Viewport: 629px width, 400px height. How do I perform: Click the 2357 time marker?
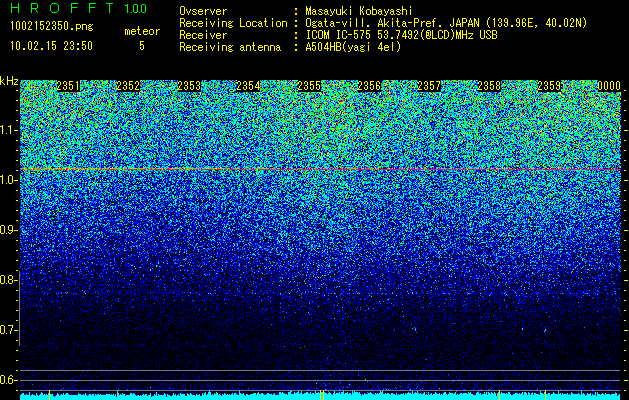click(429, 86)
